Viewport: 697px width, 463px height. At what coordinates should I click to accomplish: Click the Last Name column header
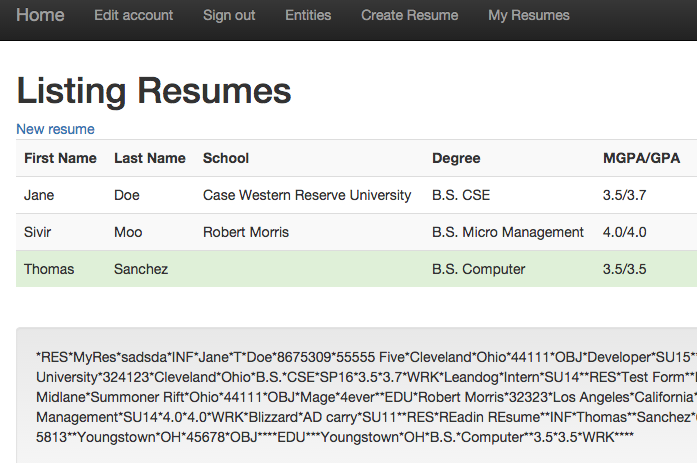[x=150, y=158]
